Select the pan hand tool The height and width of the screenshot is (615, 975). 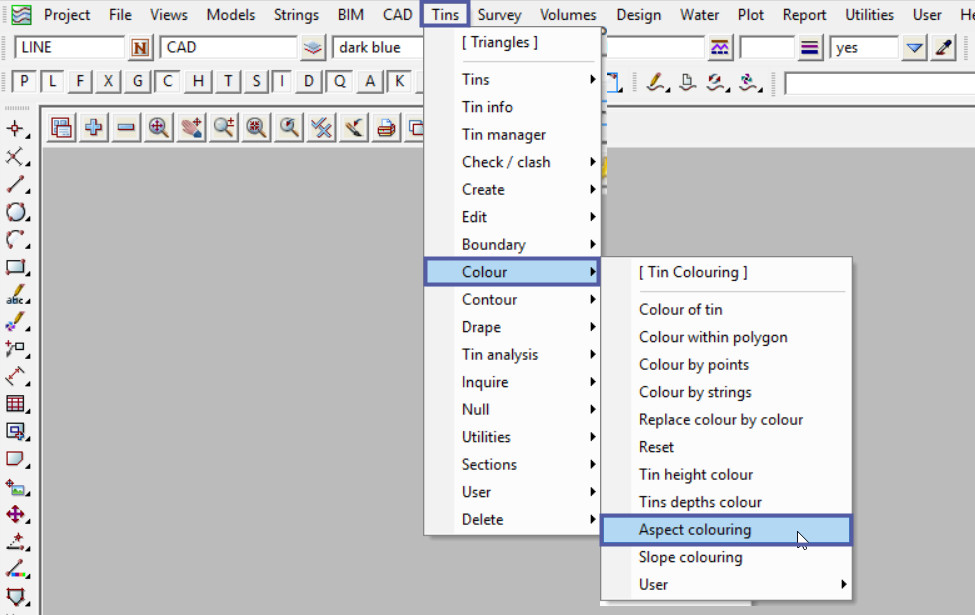(x=191, y=127)
